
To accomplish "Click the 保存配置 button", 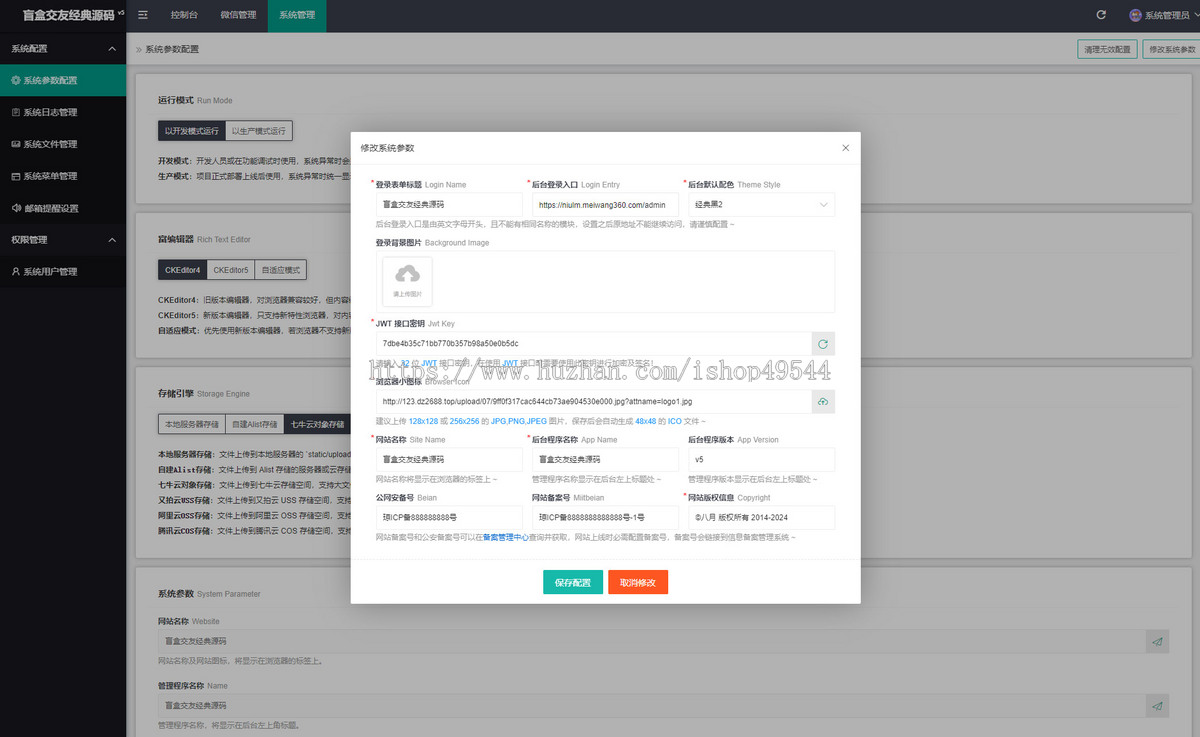I will pyautogui.click(x=573, y=583).
